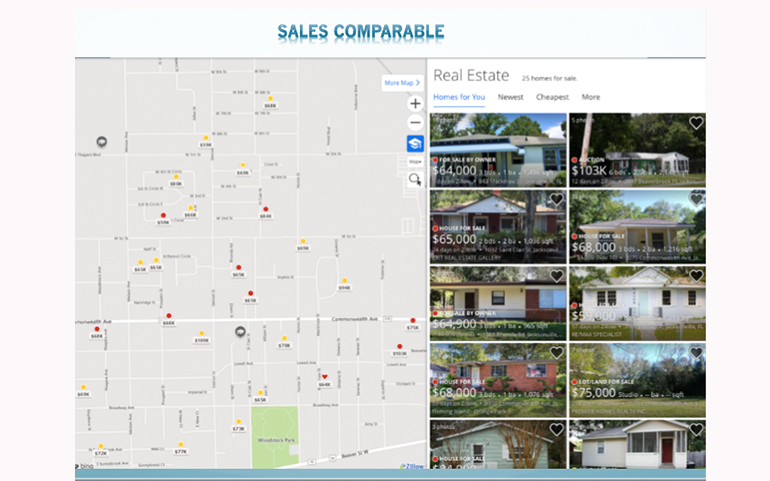Favorite the $103K auction listing heart
Screen dimensions: 770x481
click(696, 123)
